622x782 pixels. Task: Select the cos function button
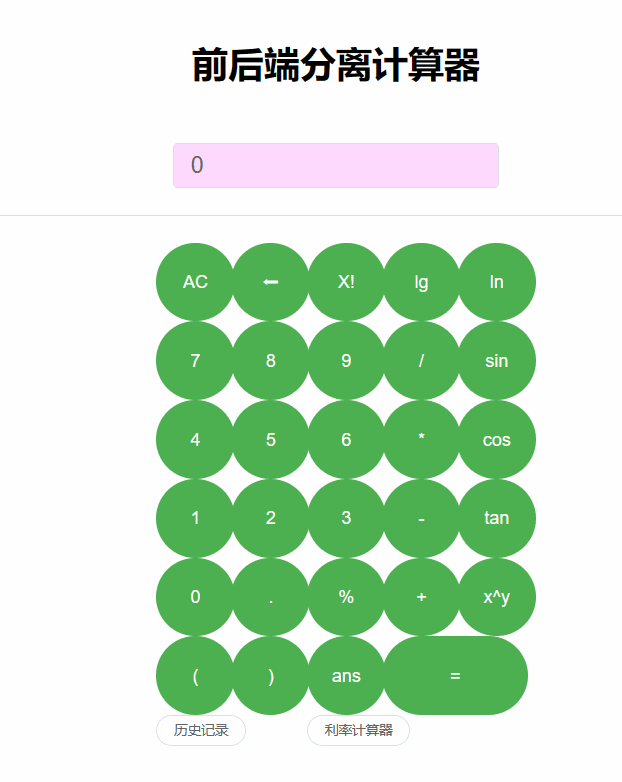[496, 439]
